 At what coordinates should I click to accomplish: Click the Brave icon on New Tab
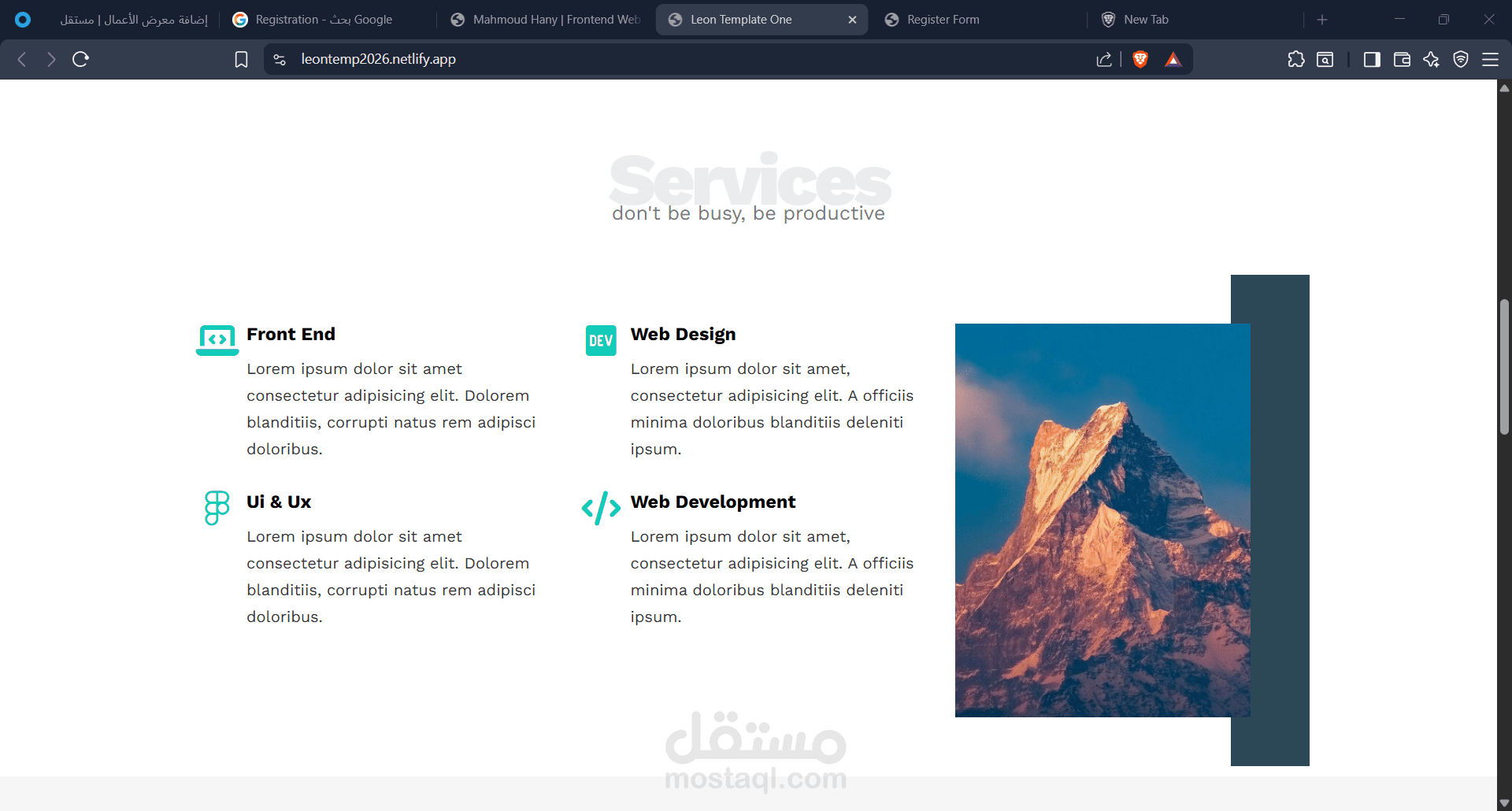[x=1108, y=20]
